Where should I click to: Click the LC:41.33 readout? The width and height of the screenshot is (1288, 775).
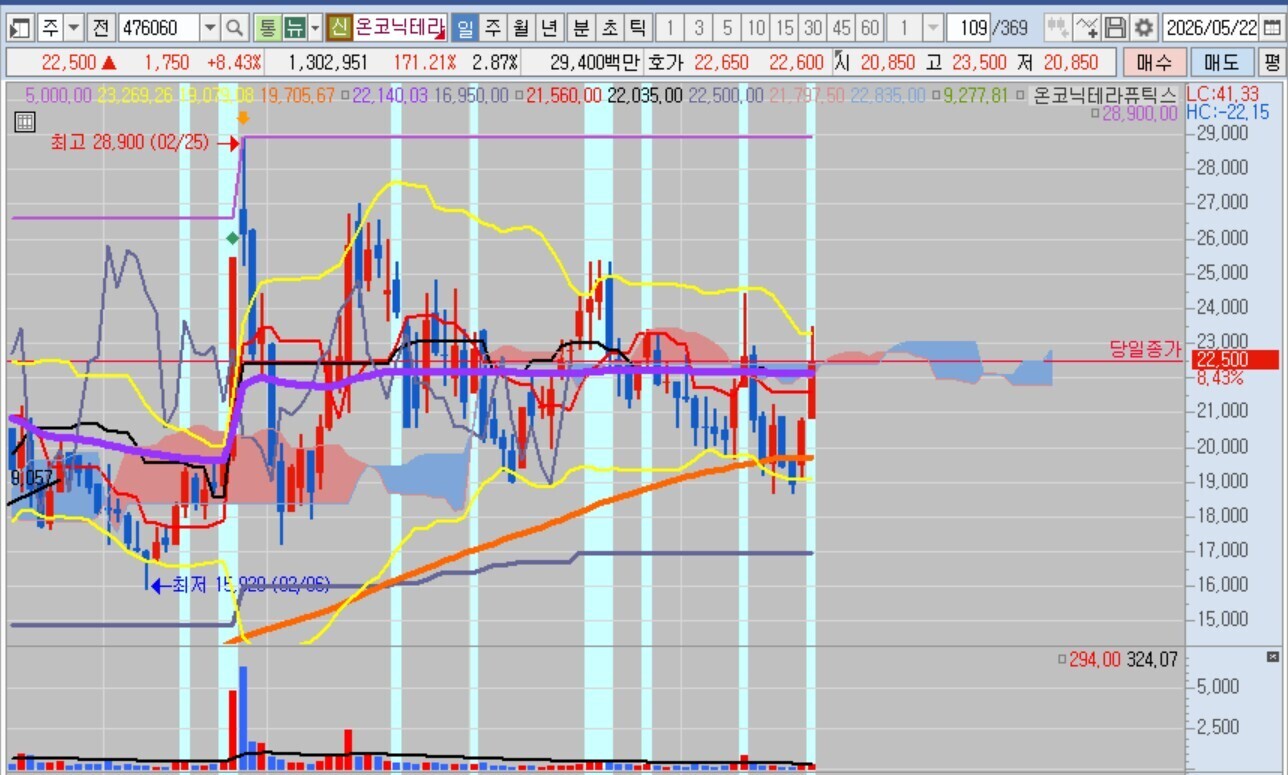click(x=1225, y=94)
